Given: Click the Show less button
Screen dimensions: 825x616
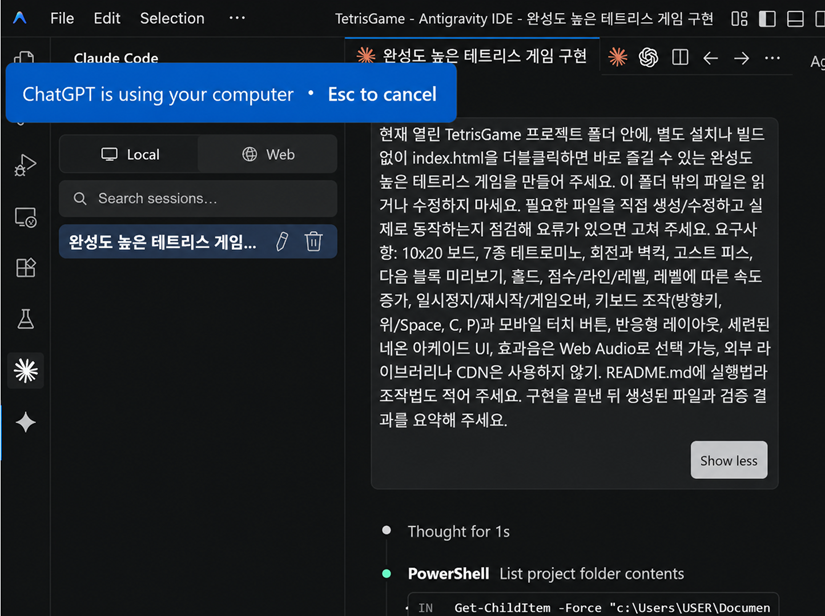Looking at the screenshot, I should (729, 460).
